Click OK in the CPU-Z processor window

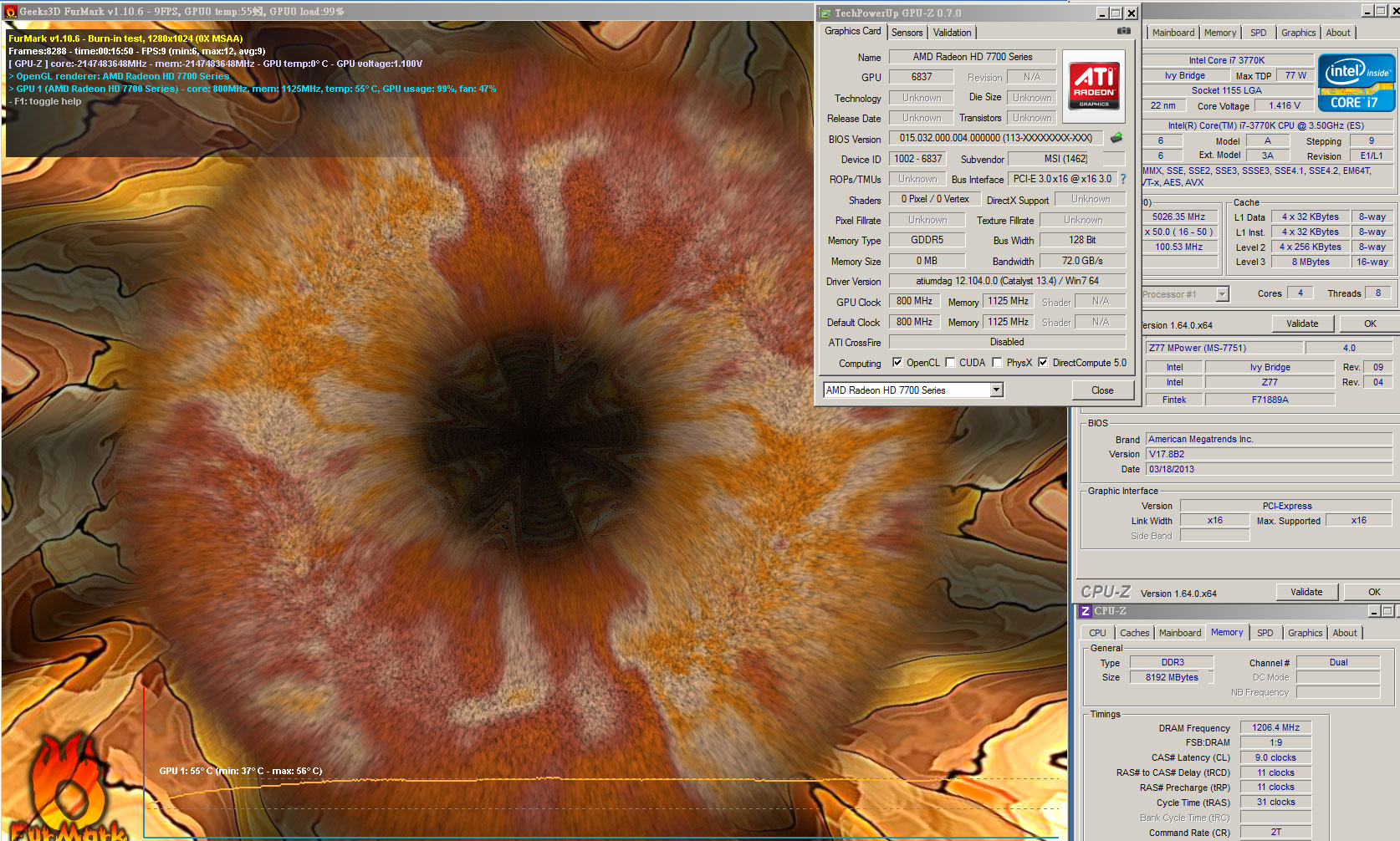[x=1370, y=324]
